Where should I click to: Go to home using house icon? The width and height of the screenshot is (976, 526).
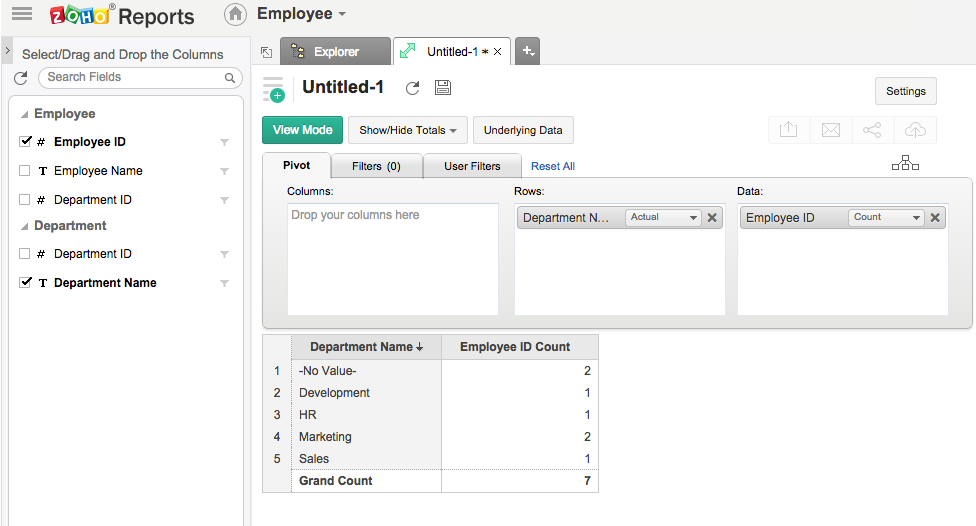click(x=235, y=14)
